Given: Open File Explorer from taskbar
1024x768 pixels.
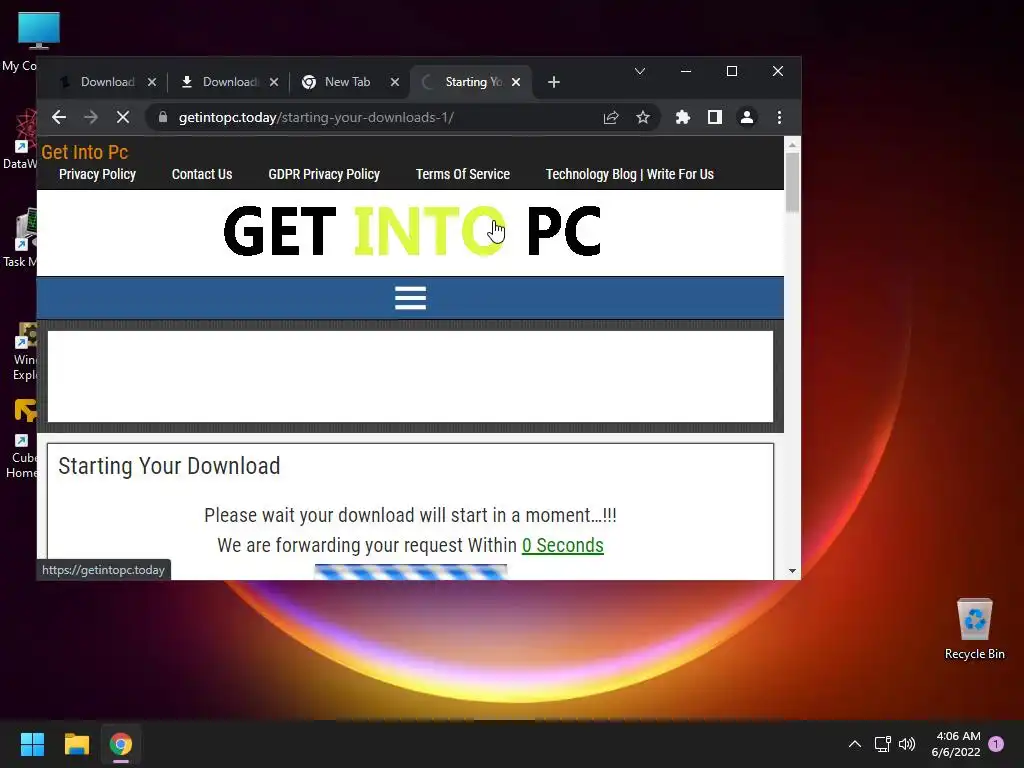Looking at the screenshot, I should pos(76,744).
